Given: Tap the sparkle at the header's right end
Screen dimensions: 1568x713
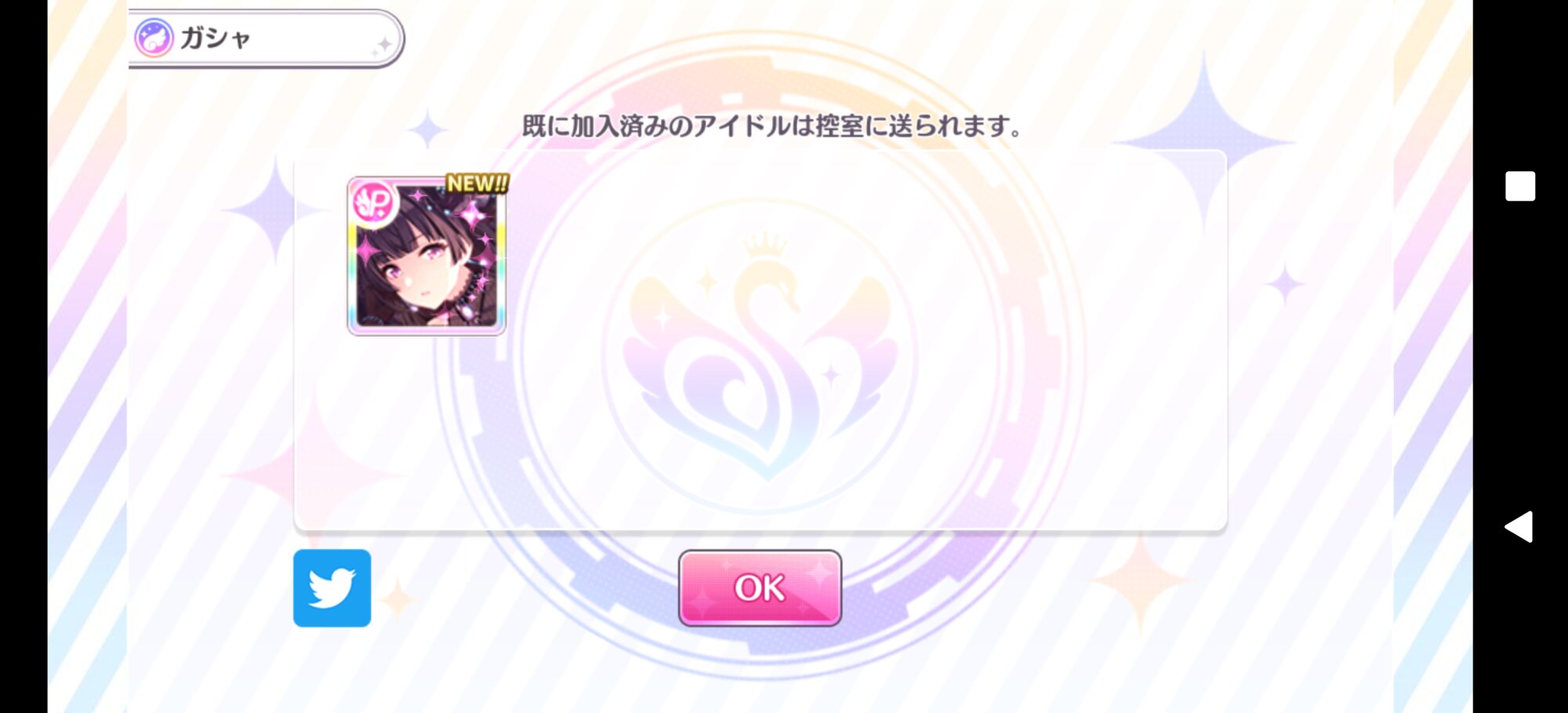Looking at the screenshot, I should coord(383,47).
